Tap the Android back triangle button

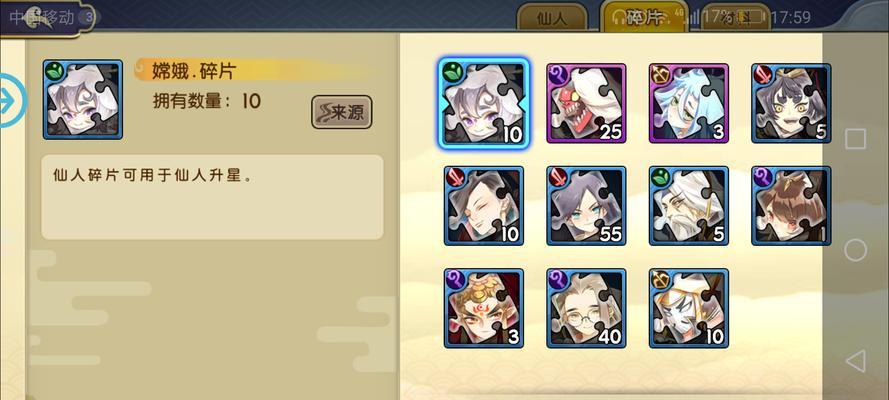coord(856,361)
